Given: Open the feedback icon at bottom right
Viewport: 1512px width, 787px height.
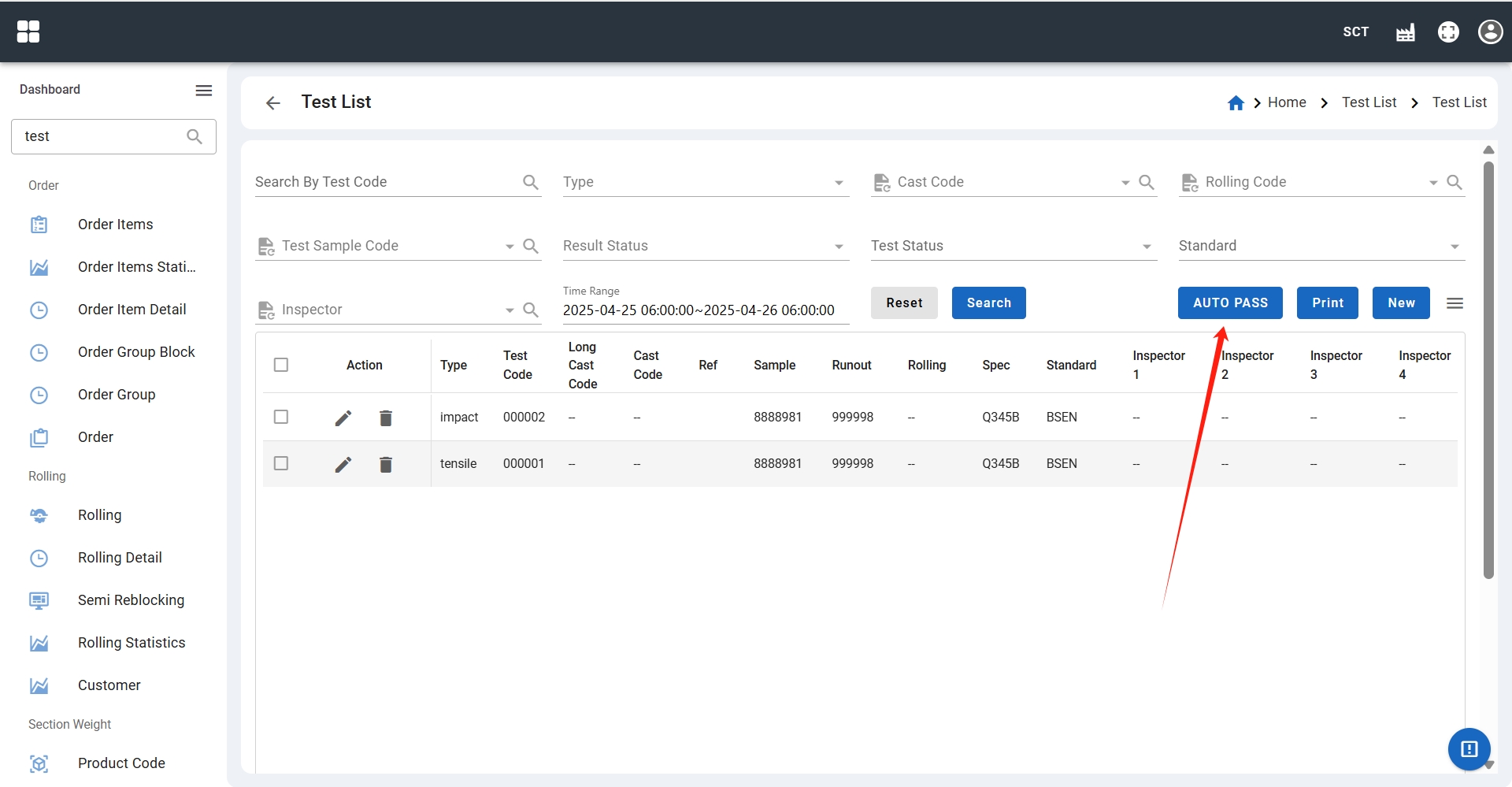Looking at the screenshot, I should [1469, 748].
